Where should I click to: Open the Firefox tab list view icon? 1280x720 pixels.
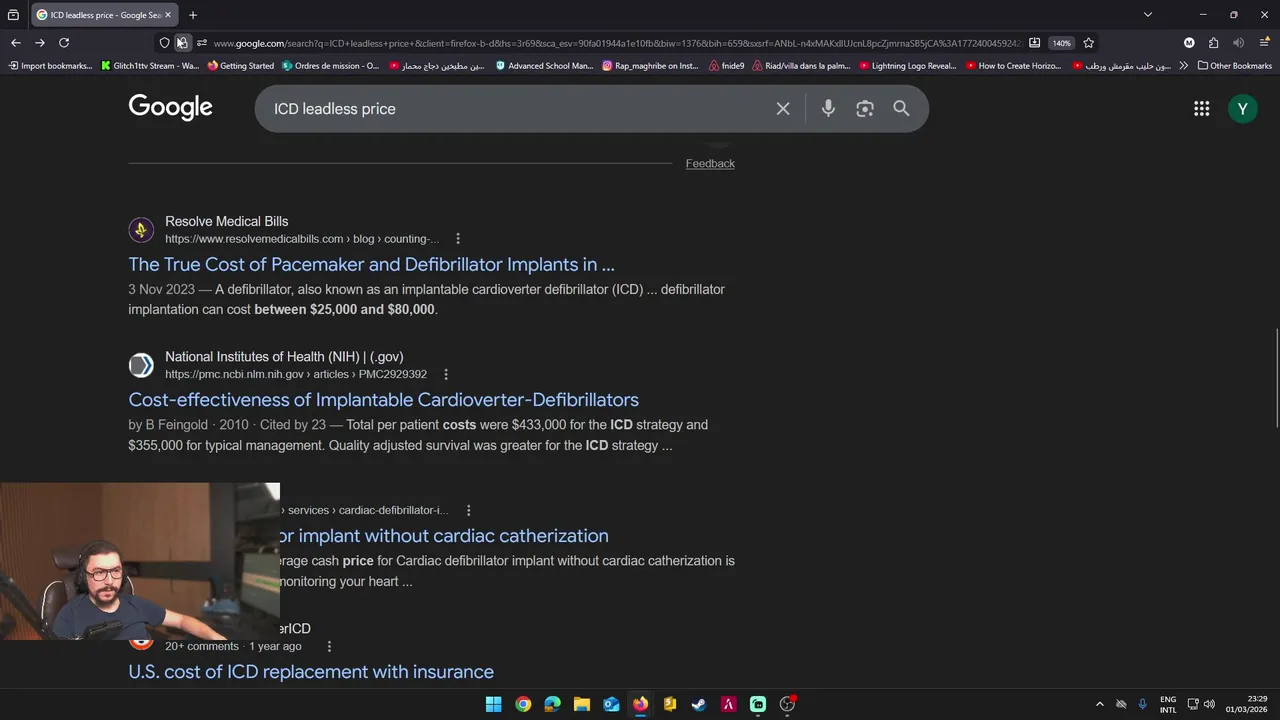pos(13,15)
